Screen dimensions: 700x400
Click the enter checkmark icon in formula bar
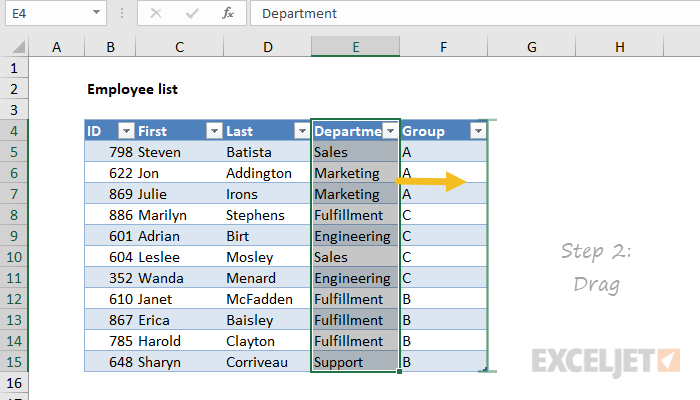(191, 13)
